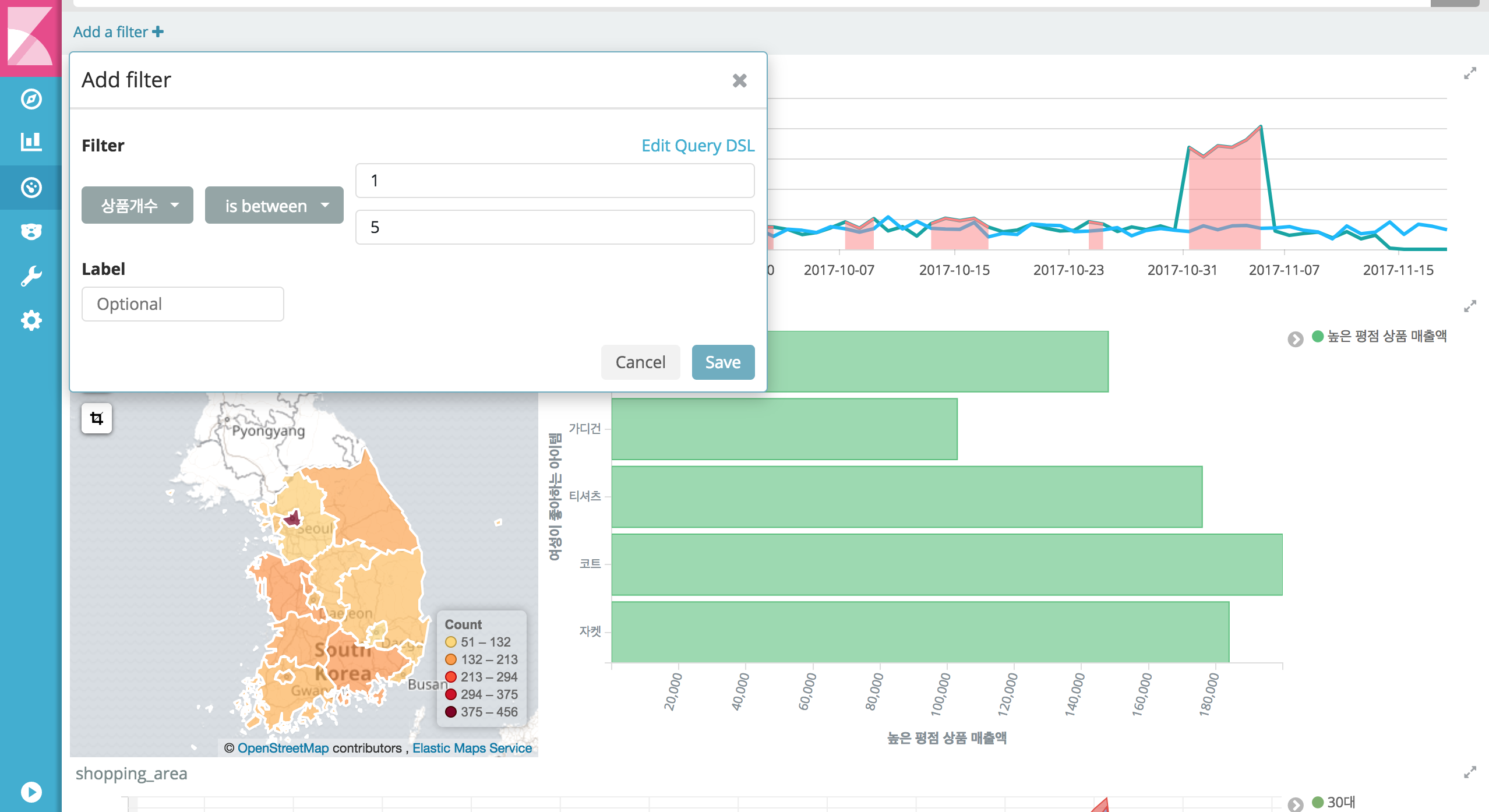Open Discover from the compass icon
The width and height of the screenshot is (1489, 812).
(31, 99)
